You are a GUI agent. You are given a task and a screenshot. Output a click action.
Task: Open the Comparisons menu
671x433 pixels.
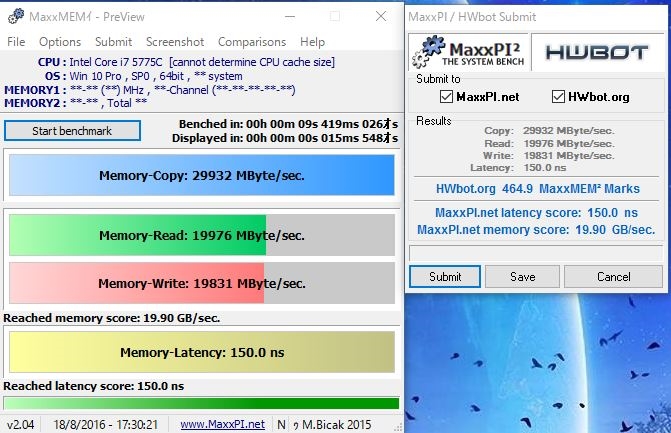[x=252, y=42]
